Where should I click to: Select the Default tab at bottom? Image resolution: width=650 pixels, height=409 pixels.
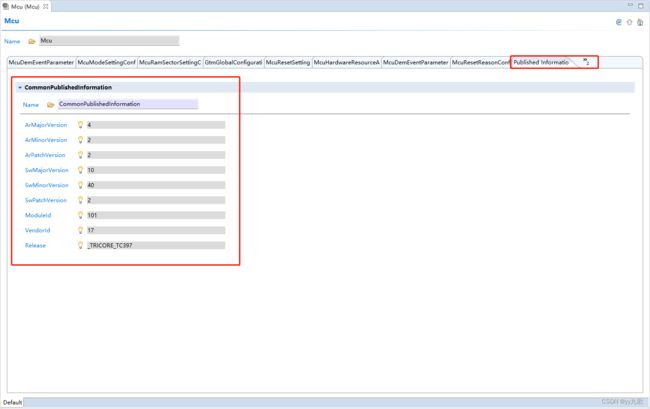[x=12, y=402]
